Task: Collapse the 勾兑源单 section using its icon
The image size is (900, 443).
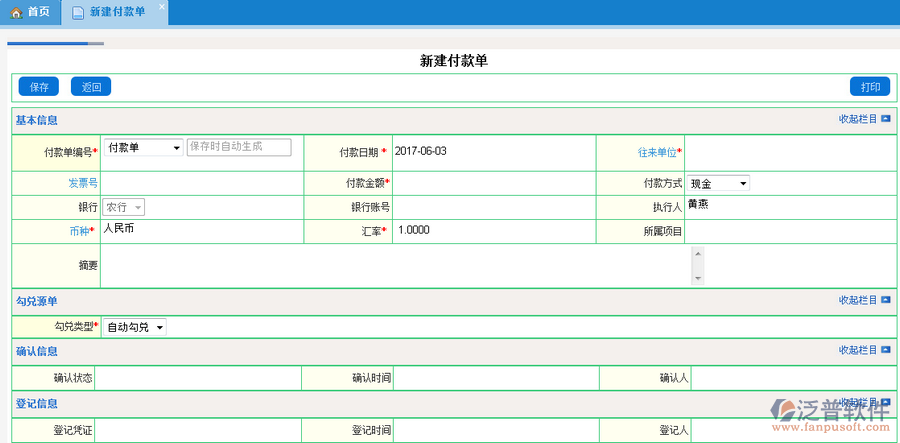Action: click(886, 300)
